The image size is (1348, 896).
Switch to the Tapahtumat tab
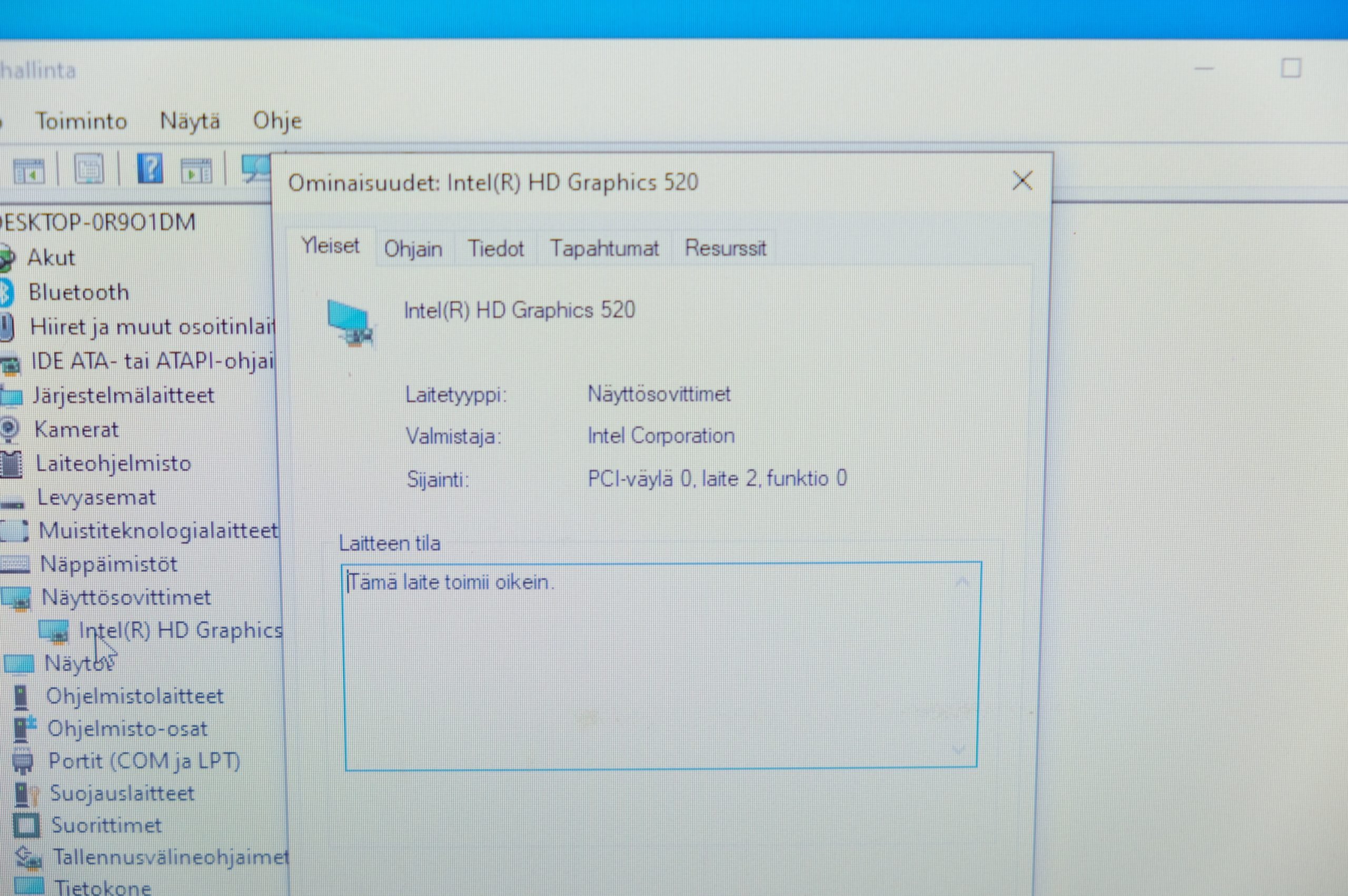[604, 248]
